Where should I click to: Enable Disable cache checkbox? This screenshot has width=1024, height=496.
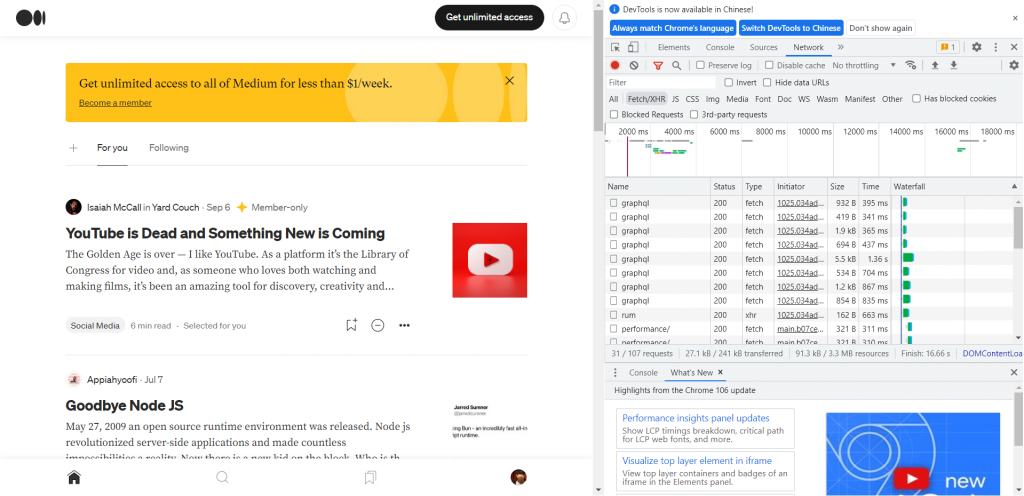click(x=769, y=65)
